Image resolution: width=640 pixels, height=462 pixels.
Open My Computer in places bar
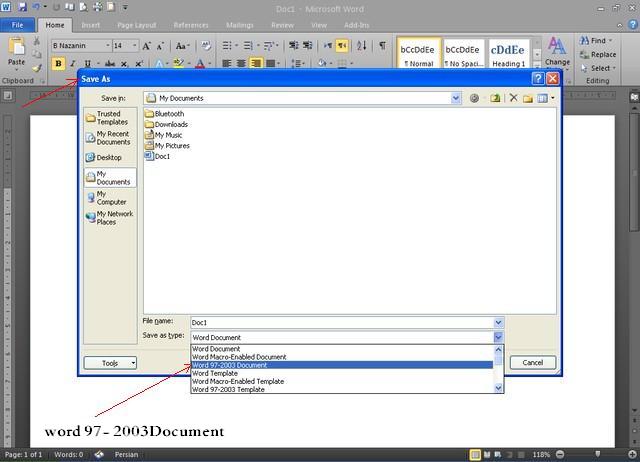pyautogui.click(x=109, y=198)
